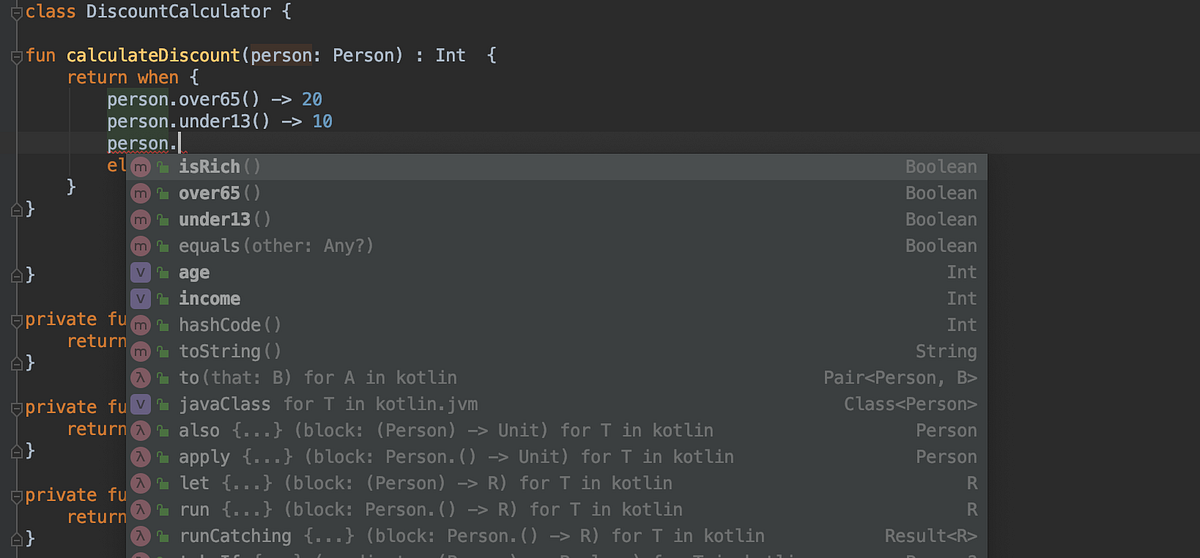Collapse the DiscountCalculator class fold marker
Image resolution: width=1200 pixels, height=558 pixels.
pos(15,12)
